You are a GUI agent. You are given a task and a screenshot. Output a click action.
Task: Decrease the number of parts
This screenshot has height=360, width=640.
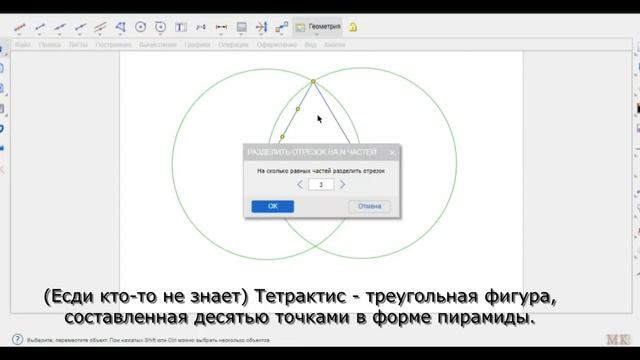[300, 184]
